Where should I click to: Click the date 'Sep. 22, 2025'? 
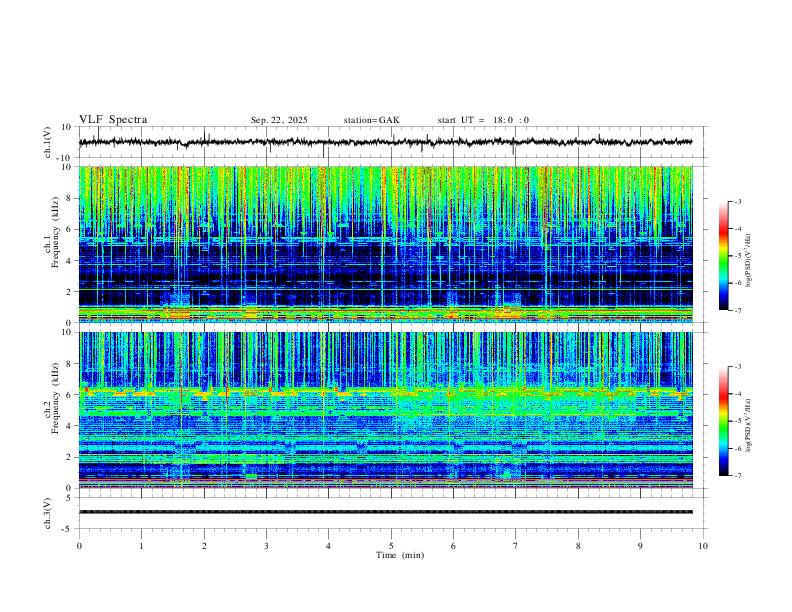tap(279, 120)
